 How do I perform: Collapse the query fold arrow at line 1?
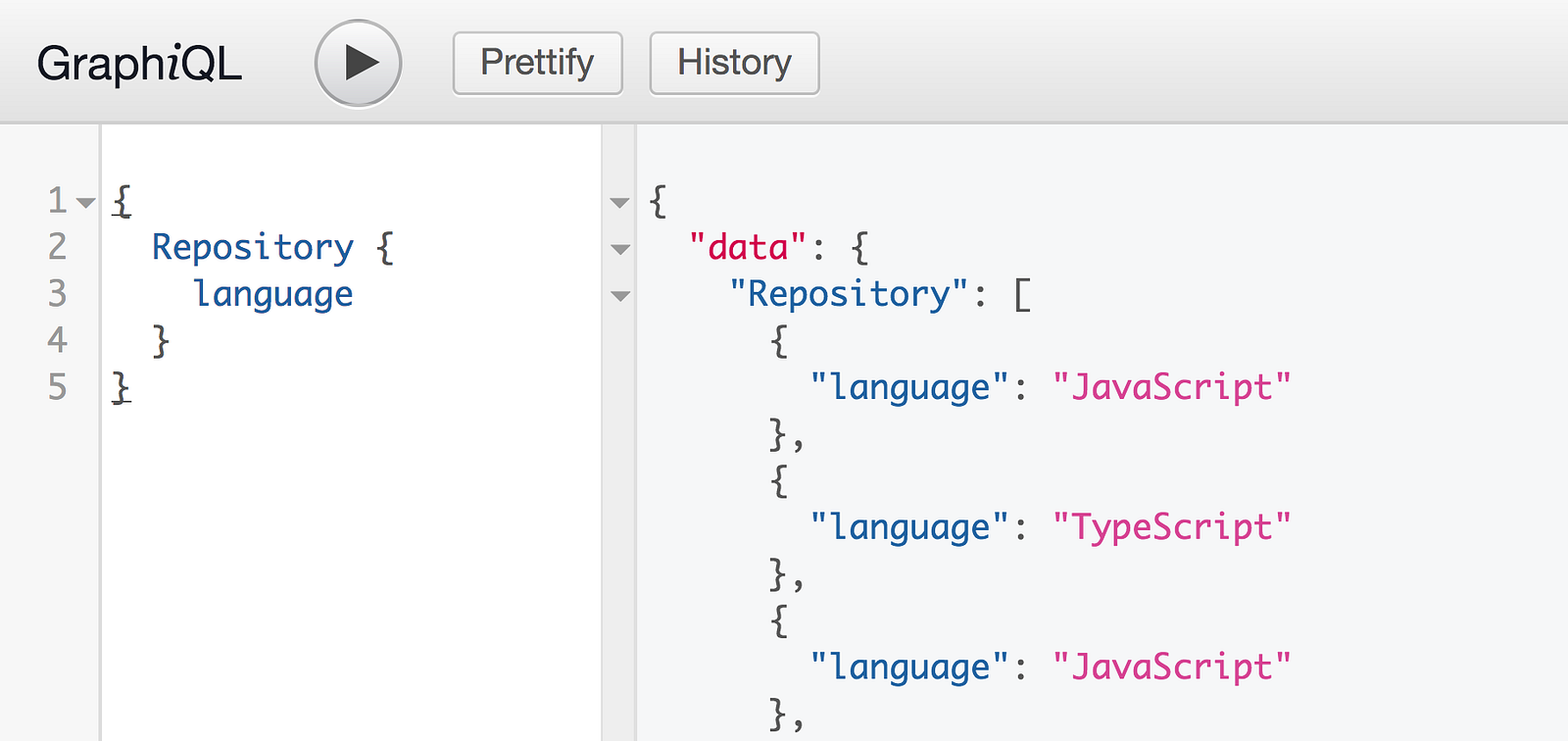86,203
